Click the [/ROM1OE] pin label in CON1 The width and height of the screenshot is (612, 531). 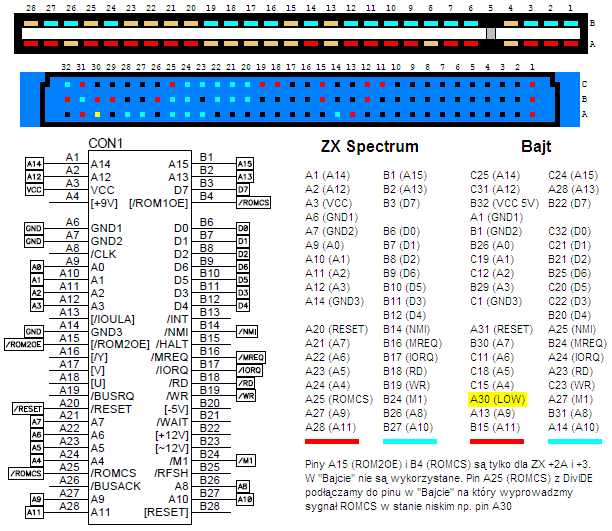(x=158, y=203)
